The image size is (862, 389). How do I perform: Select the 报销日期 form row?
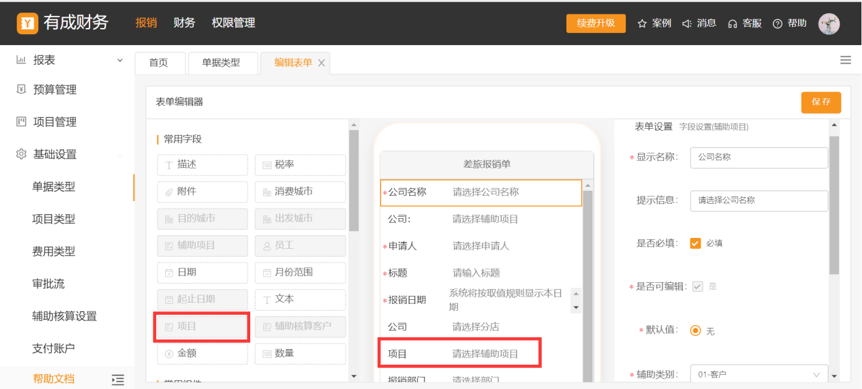pyautogui.click(x=481, y=300)
